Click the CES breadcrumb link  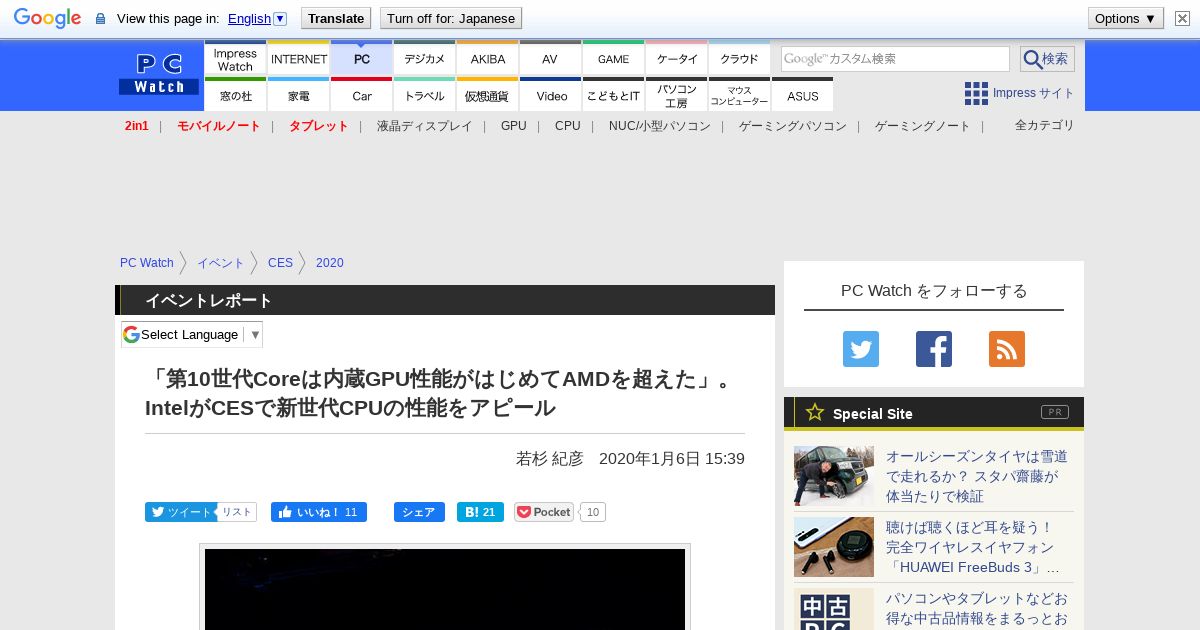pos(280,263)
